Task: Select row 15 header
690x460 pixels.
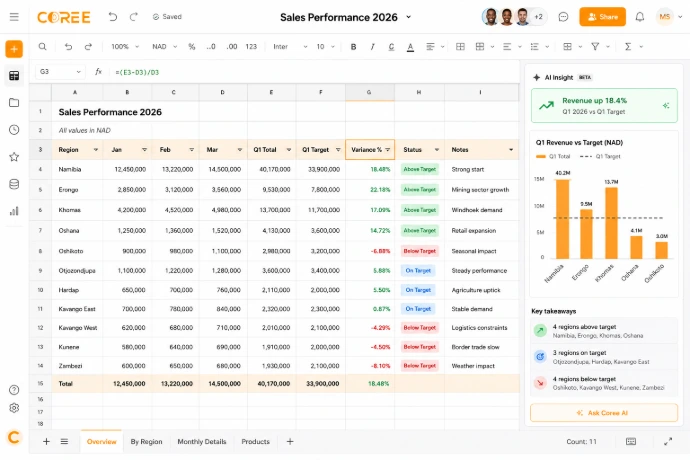Action: (40, 383)
